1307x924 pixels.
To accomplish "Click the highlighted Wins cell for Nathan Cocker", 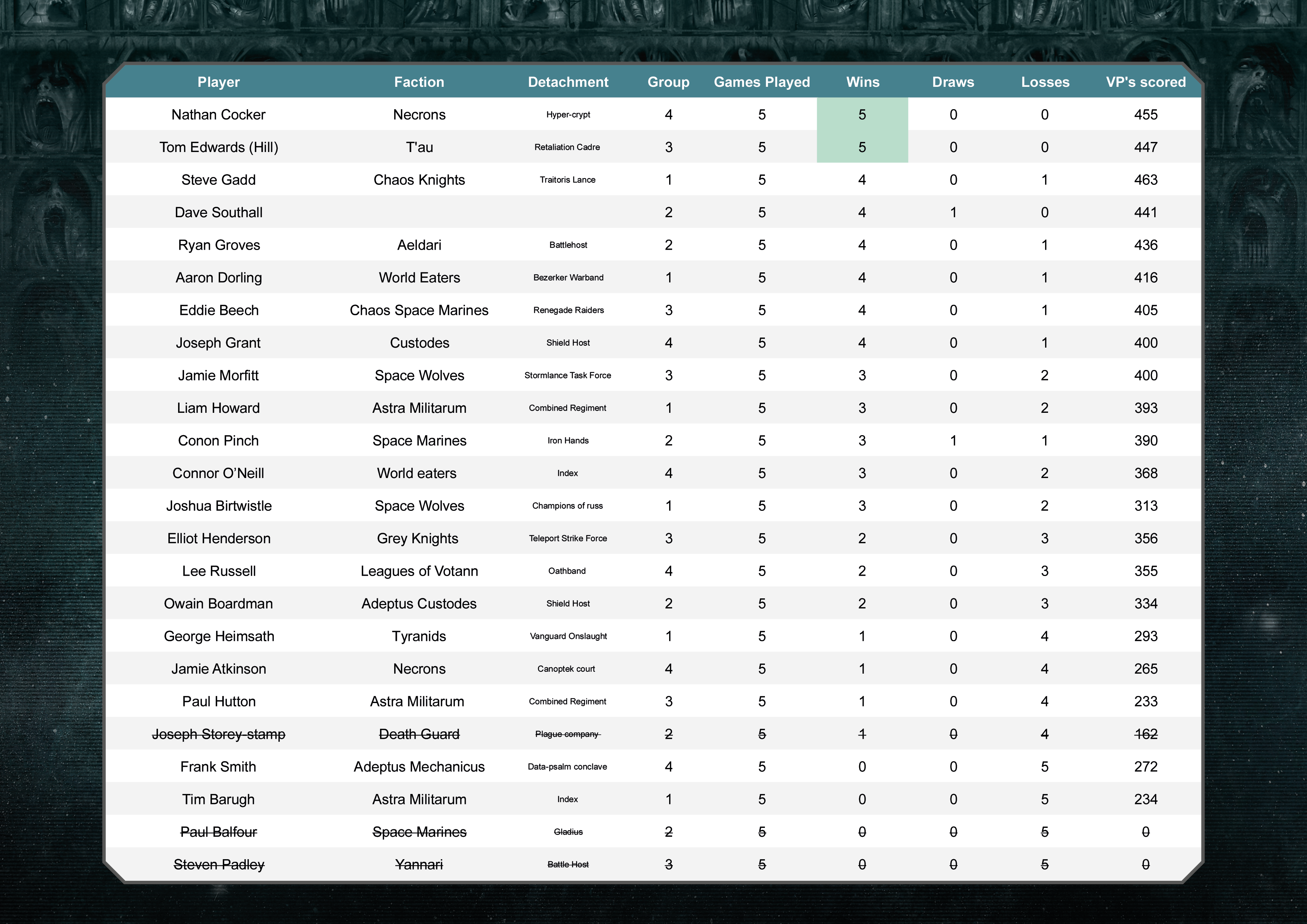I will (x=863, y=114).
